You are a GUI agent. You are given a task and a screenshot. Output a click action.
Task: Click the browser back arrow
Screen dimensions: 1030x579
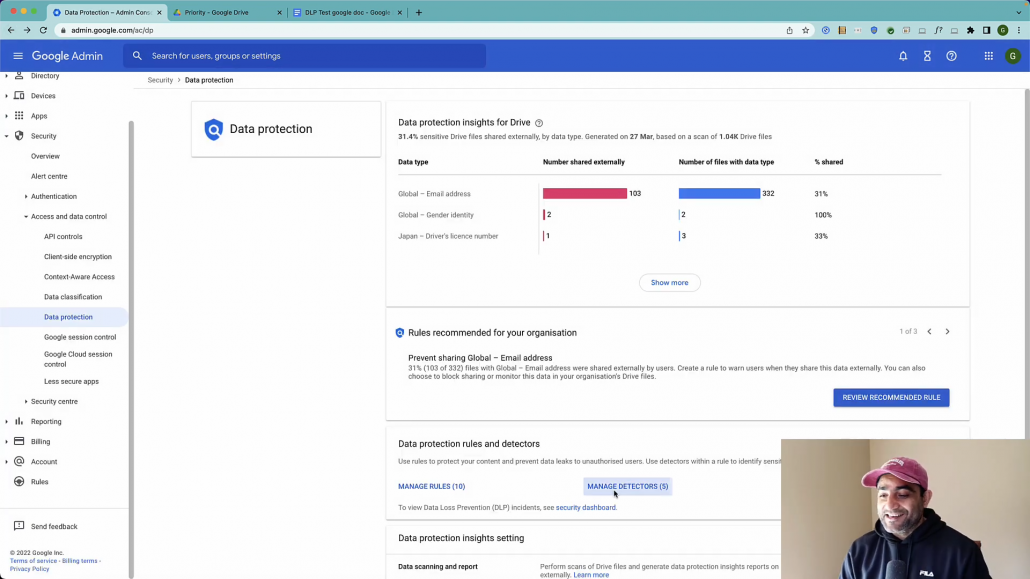(x=11, y=30)
